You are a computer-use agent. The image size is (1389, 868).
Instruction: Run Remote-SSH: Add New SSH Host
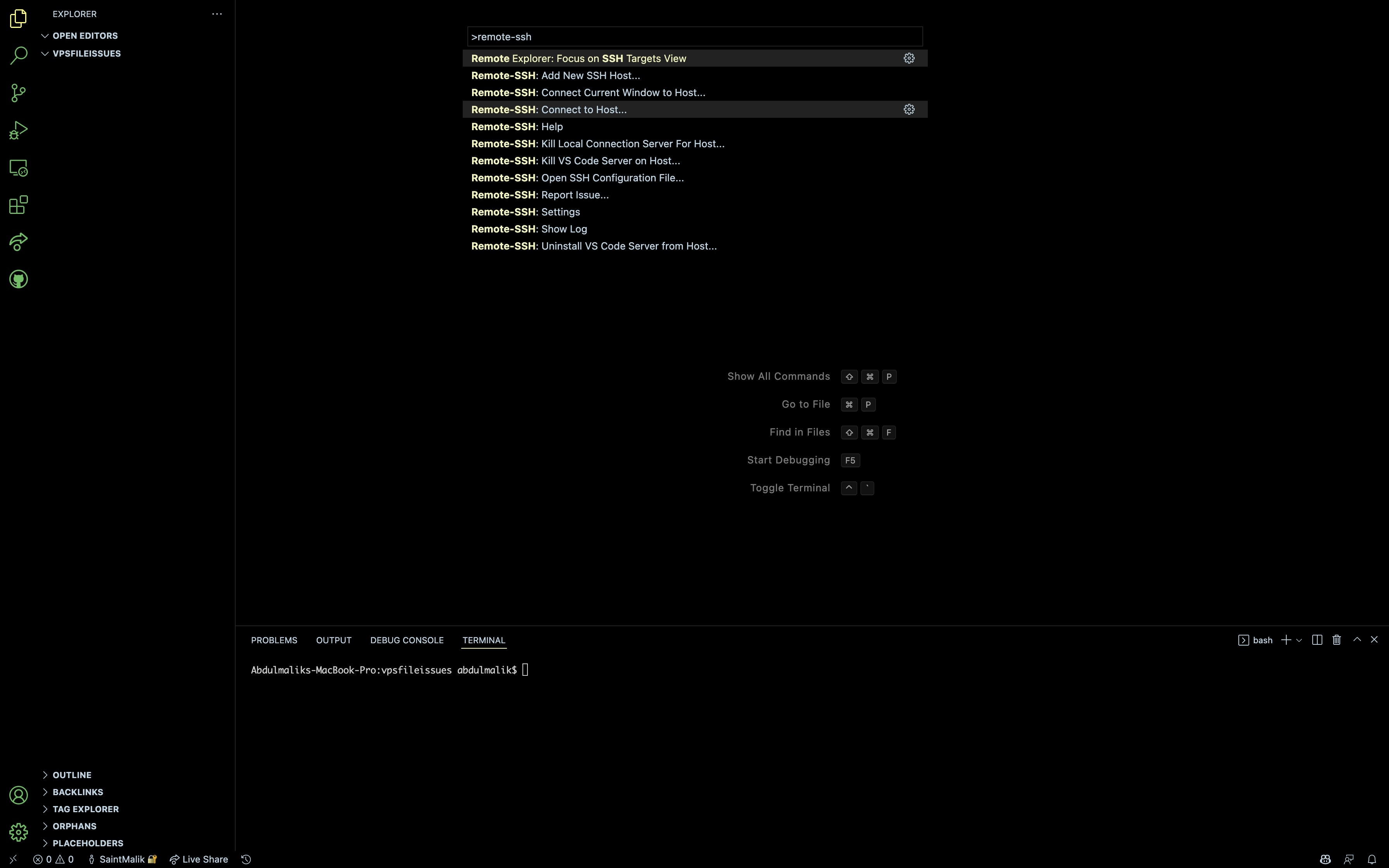coord(695,75)
